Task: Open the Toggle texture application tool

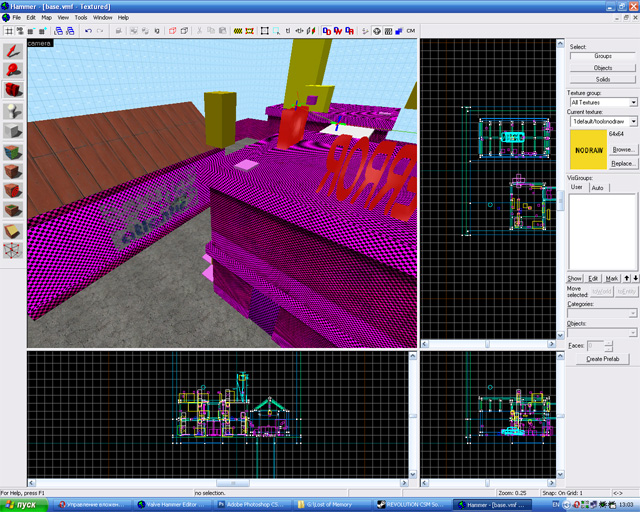Action: pyautogui.click(x=13, y=152)
